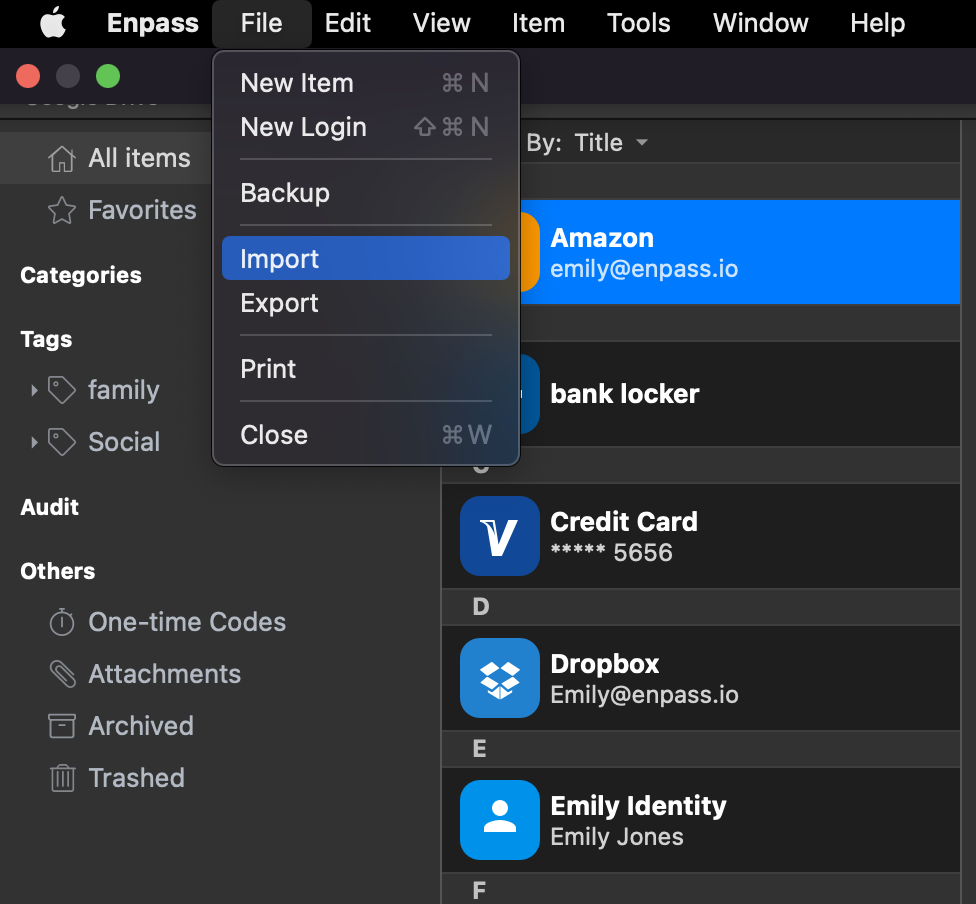Viewport: 976px width, 904px height.
Task: Click the Trashed bin icon
Action: point(62,778)
